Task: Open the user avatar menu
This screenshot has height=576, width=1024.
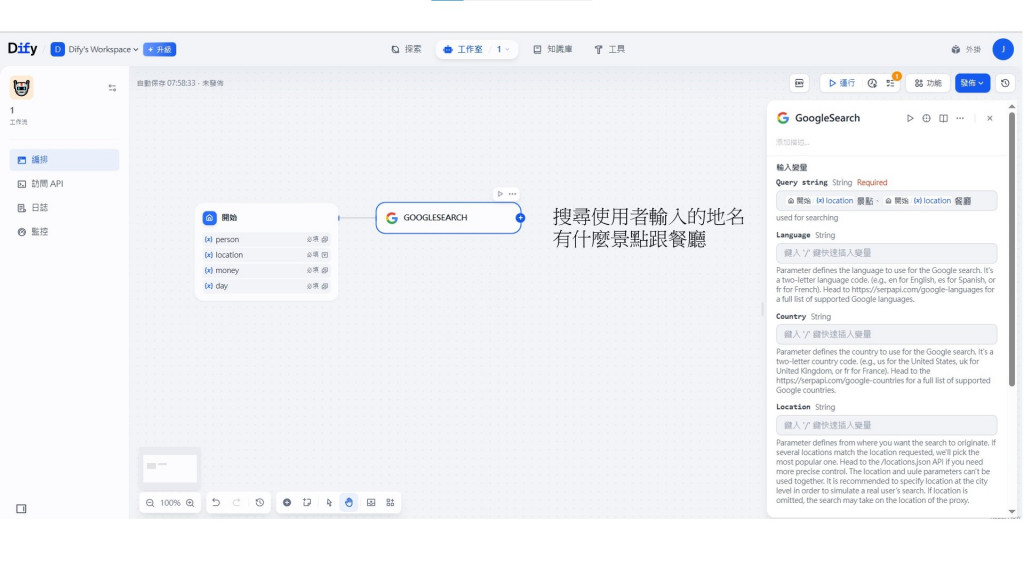Action: click(x=1002, y=49)
